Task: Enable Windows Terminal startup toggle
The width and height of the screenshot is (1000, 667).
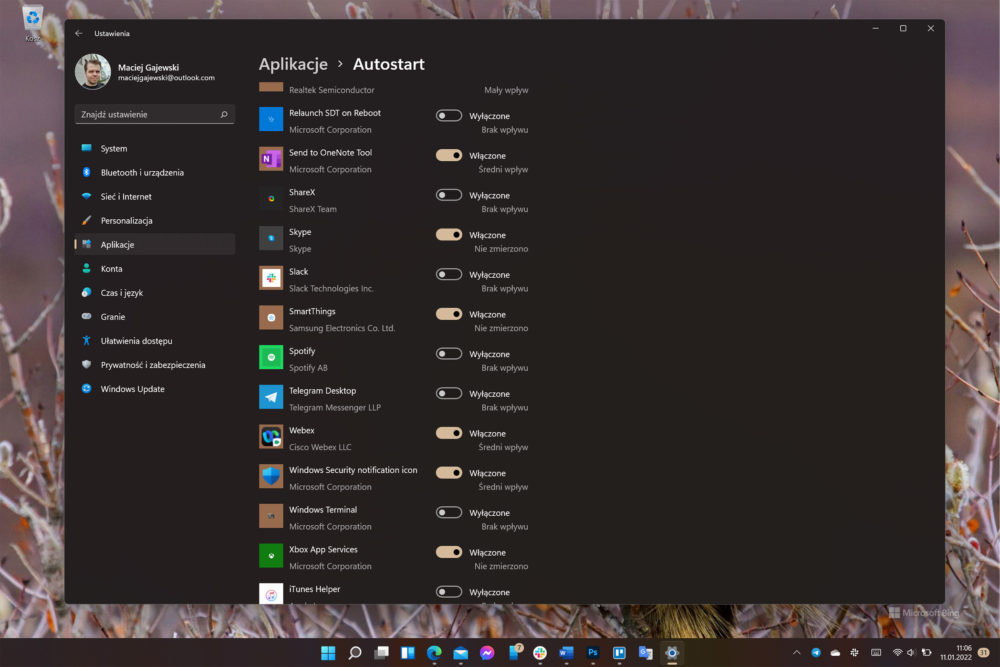Action: 448,512
